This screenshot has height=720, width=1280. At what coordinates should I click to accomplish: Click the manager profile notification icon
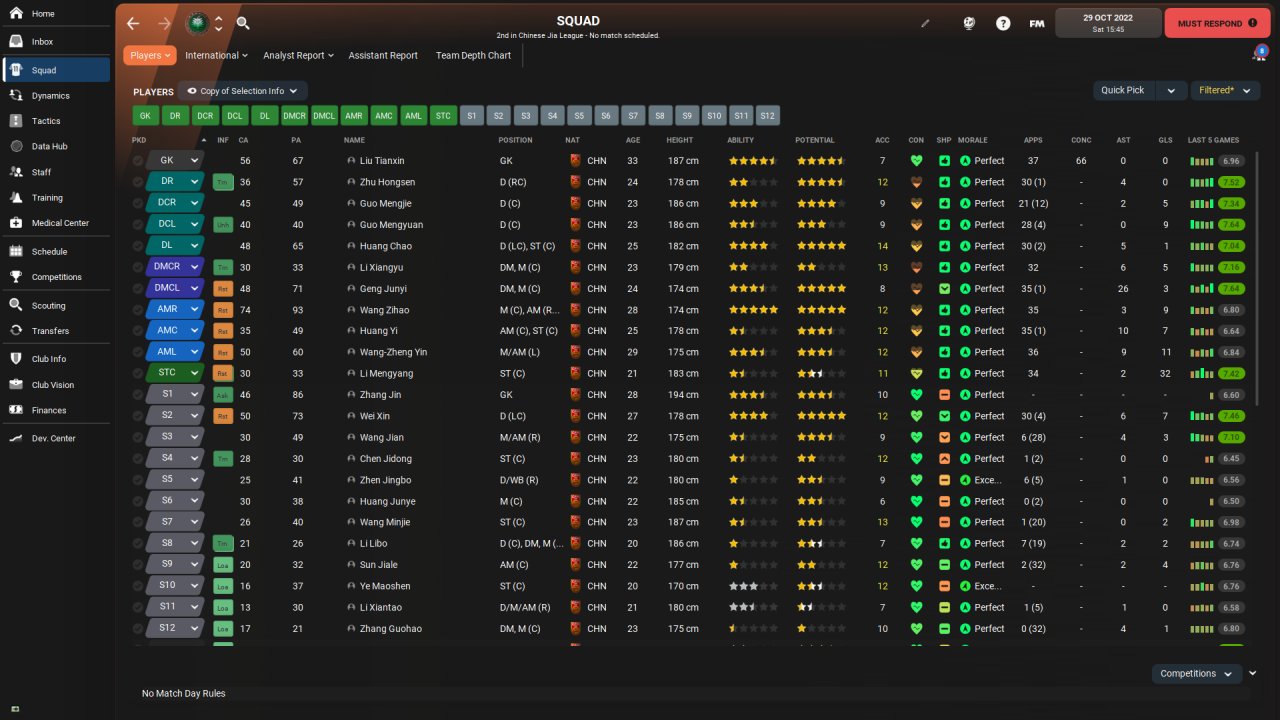coord(1259,53)
